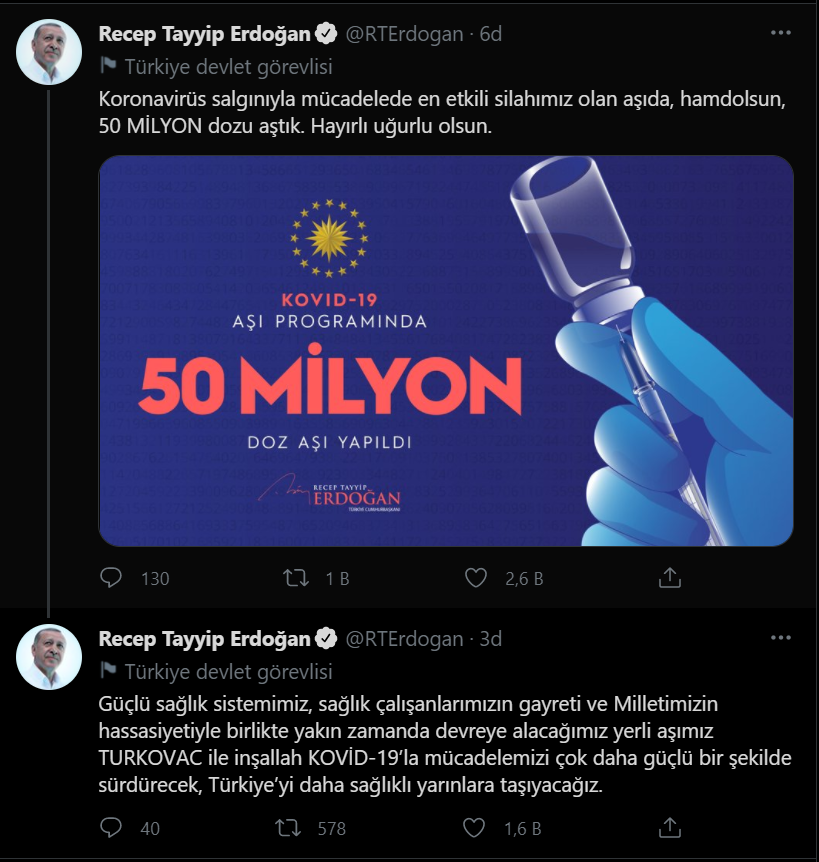Screen dimensions: 819x862
Task: Click Türkiye devlet görevlisi label on first tweet
Action: pyautogui.click(x=228, y=67)
